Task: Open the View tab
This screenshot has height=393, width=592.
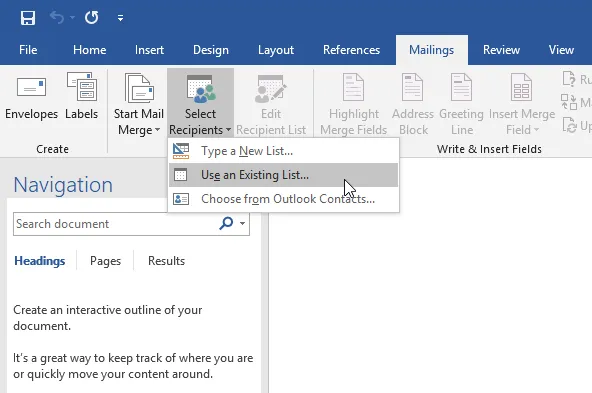Action: click(x=561, y=50)
